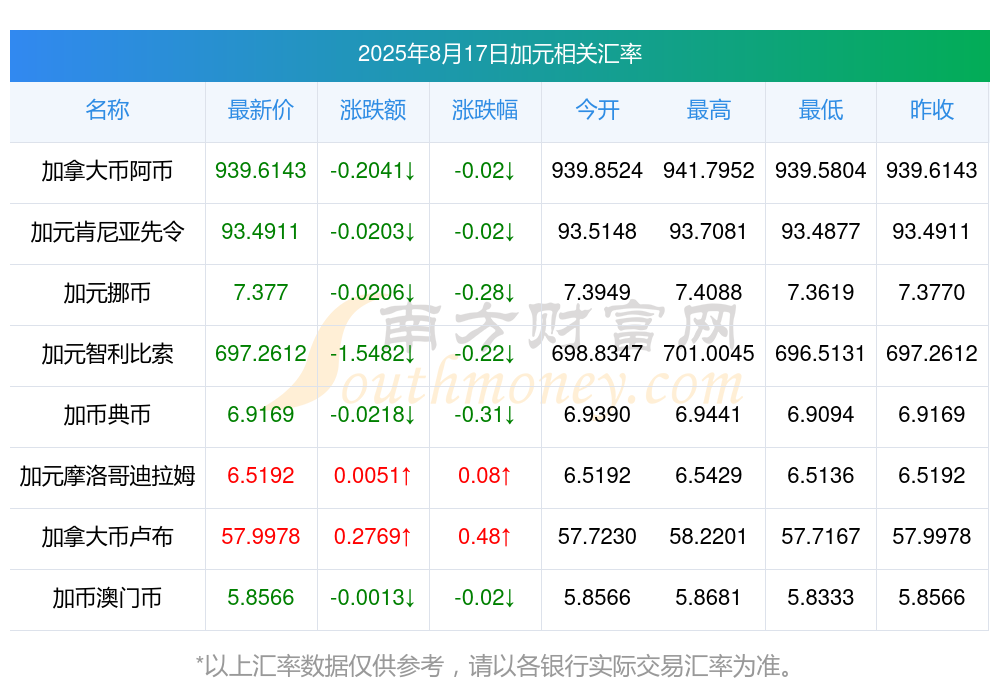Click the percentage 0.48↑

485,537
